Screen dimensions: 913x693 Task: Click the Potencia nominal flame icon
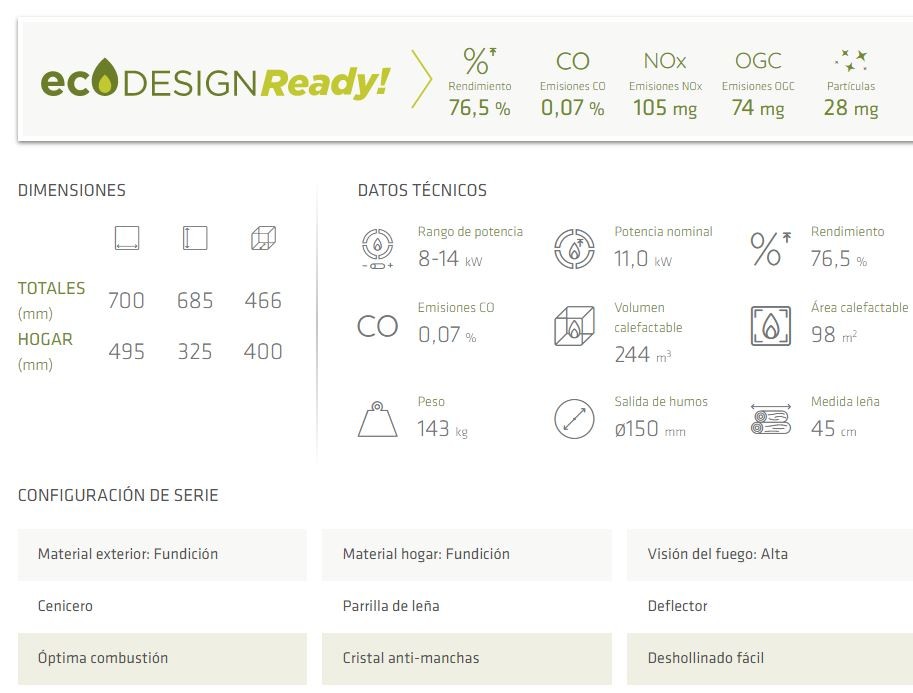click(x=574, y=249)
